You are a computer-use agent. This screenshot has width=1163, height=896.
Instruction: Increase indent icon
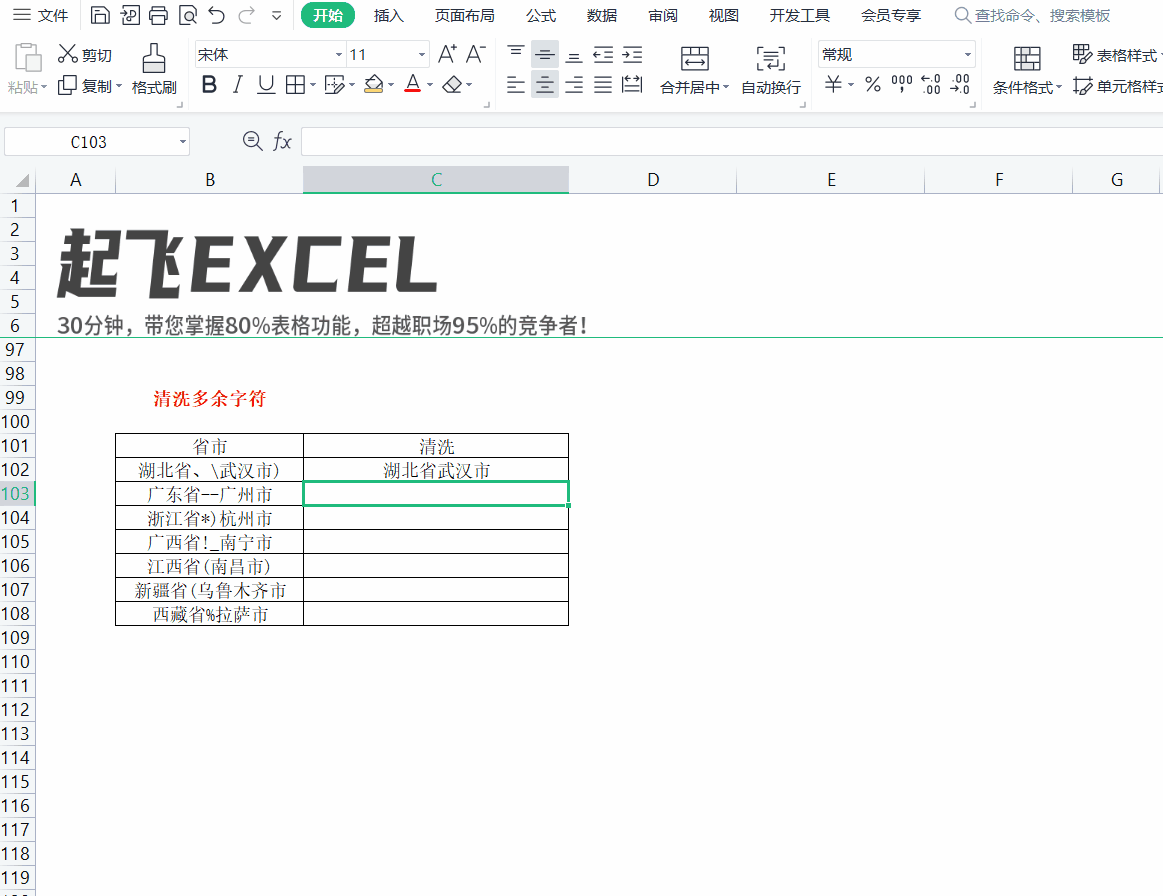pyautogui.click(x=633, y=54)
